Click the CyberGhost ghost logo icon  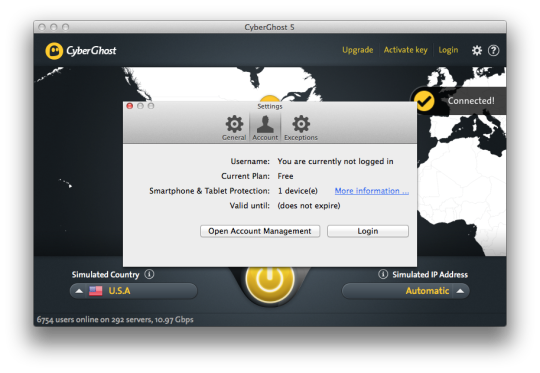pos(54,51)
